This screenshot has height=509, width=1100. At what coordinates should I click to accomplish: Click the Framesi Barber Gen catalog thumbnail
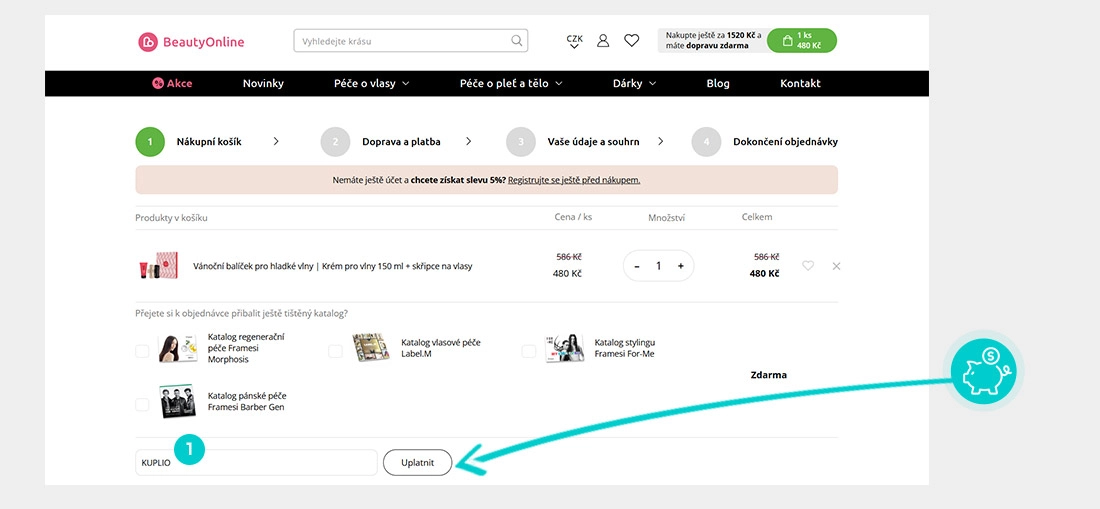[177, 401]
